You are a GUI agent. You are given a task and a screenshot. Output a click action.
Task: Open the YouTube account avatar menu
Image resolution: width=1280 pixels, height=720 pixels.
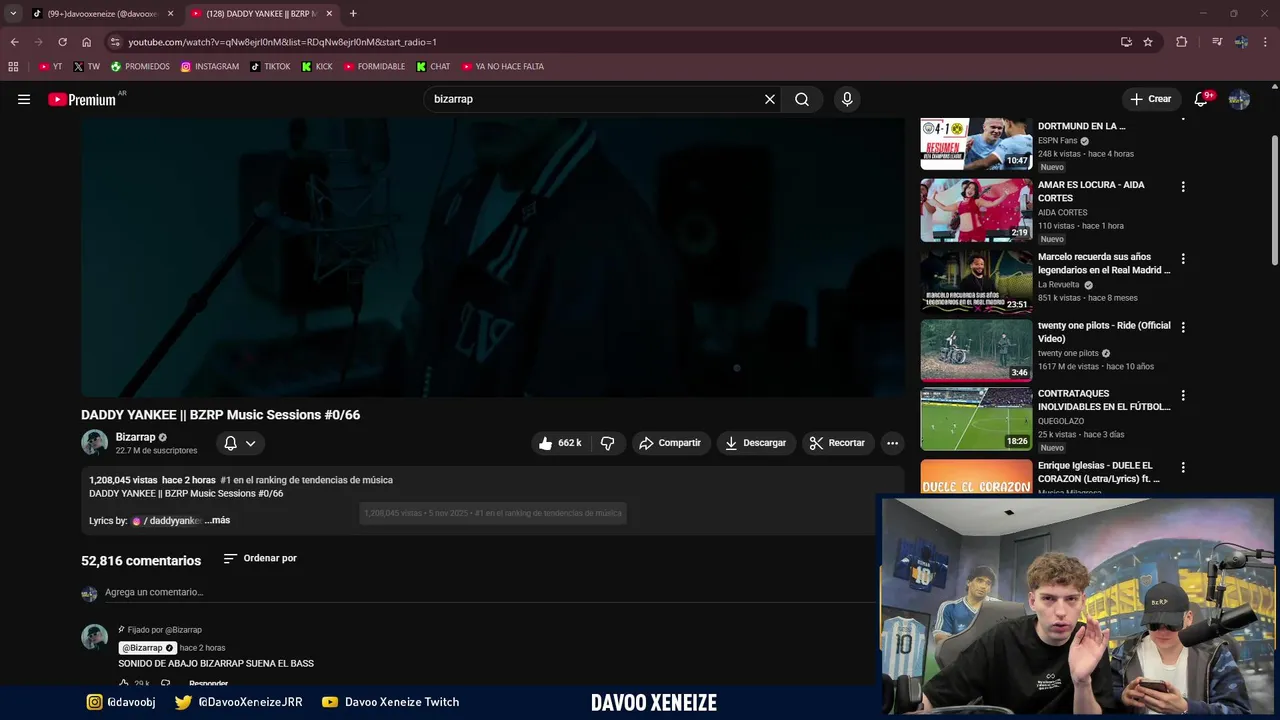(x=1239, y=99)
